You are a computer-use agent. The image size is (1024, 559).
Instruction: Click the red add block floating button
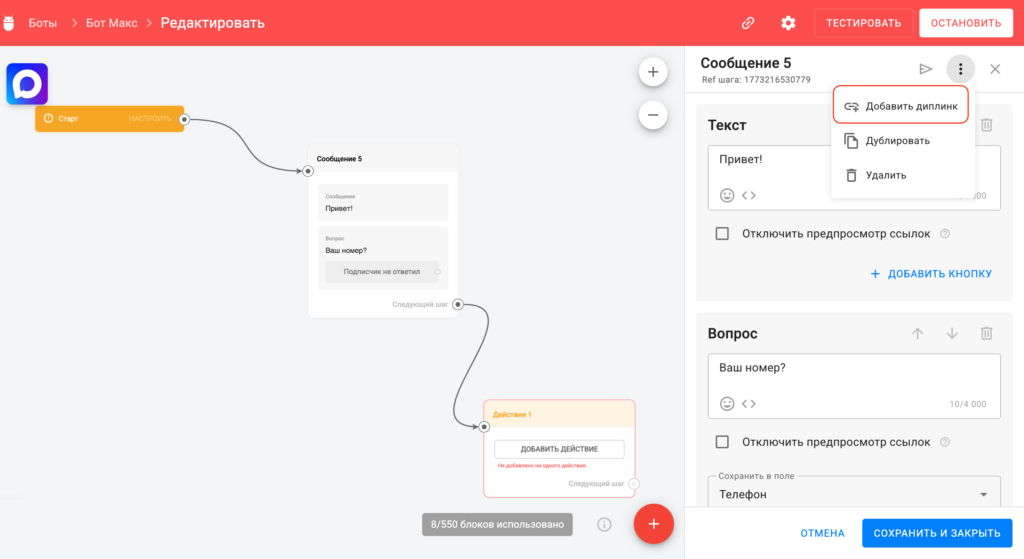pyautogui.click(x=653, y=523)
